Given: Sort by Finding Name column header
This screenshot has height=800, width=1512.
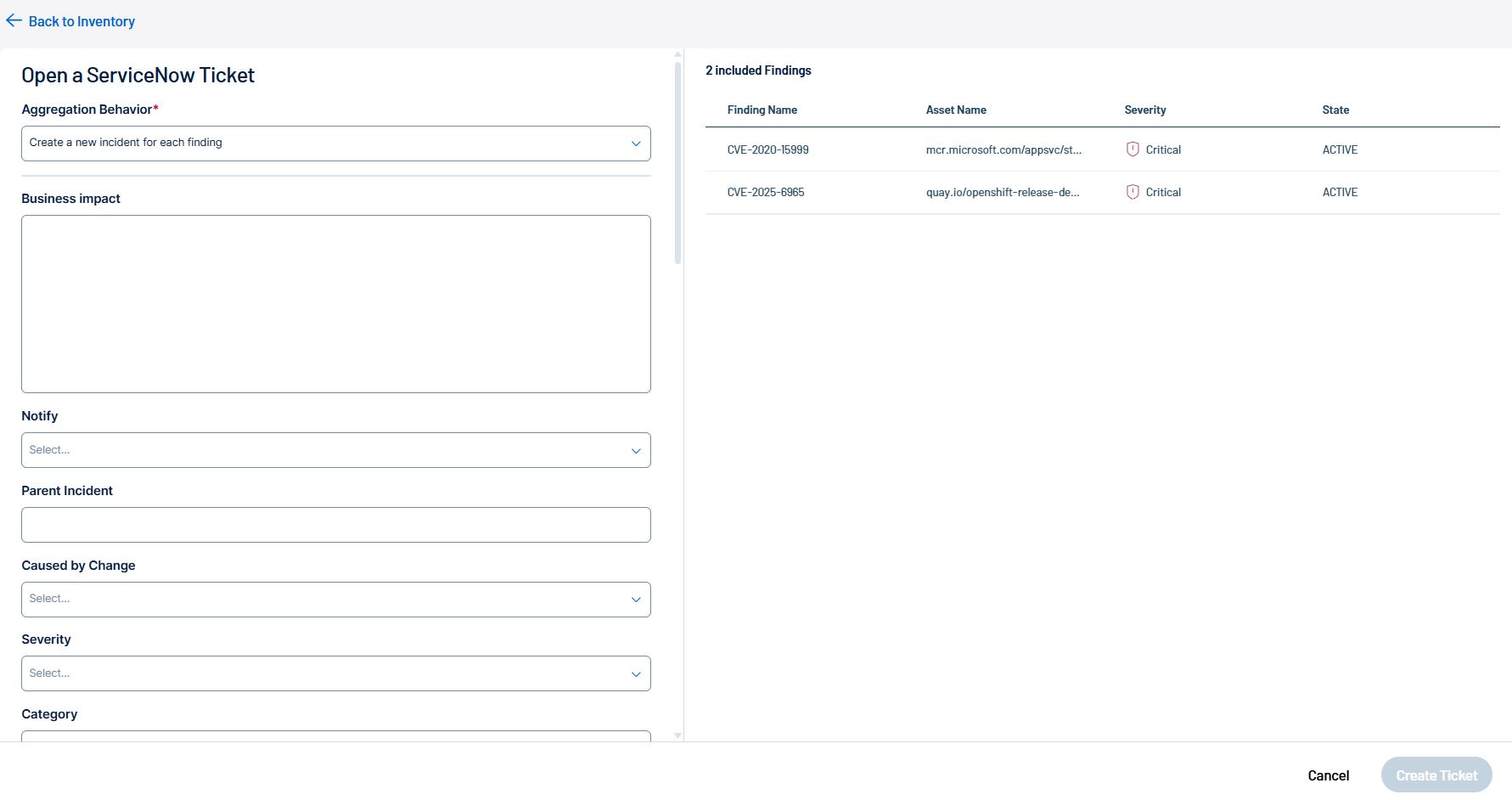Looking at the screenshot, I should coord(762,110).
